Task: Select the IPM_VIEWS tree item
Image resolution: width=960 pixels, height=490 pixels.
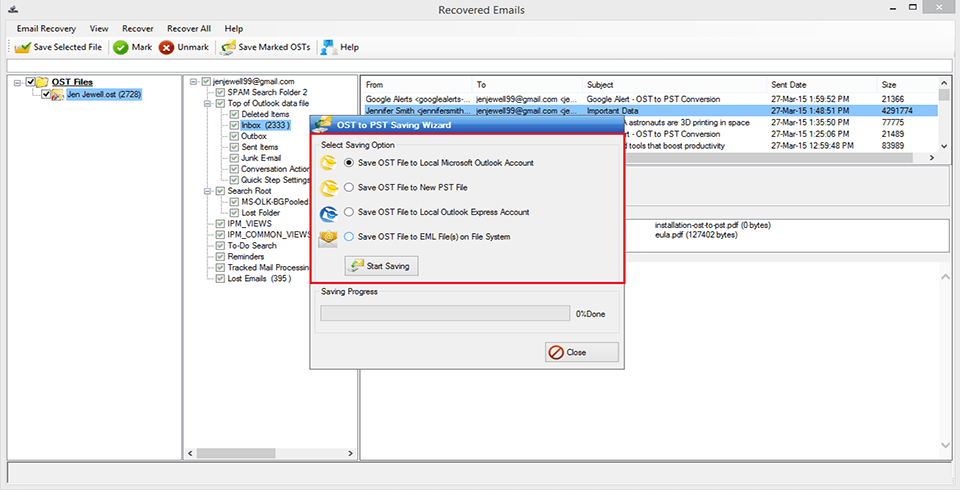Action: tap(249, 224)
